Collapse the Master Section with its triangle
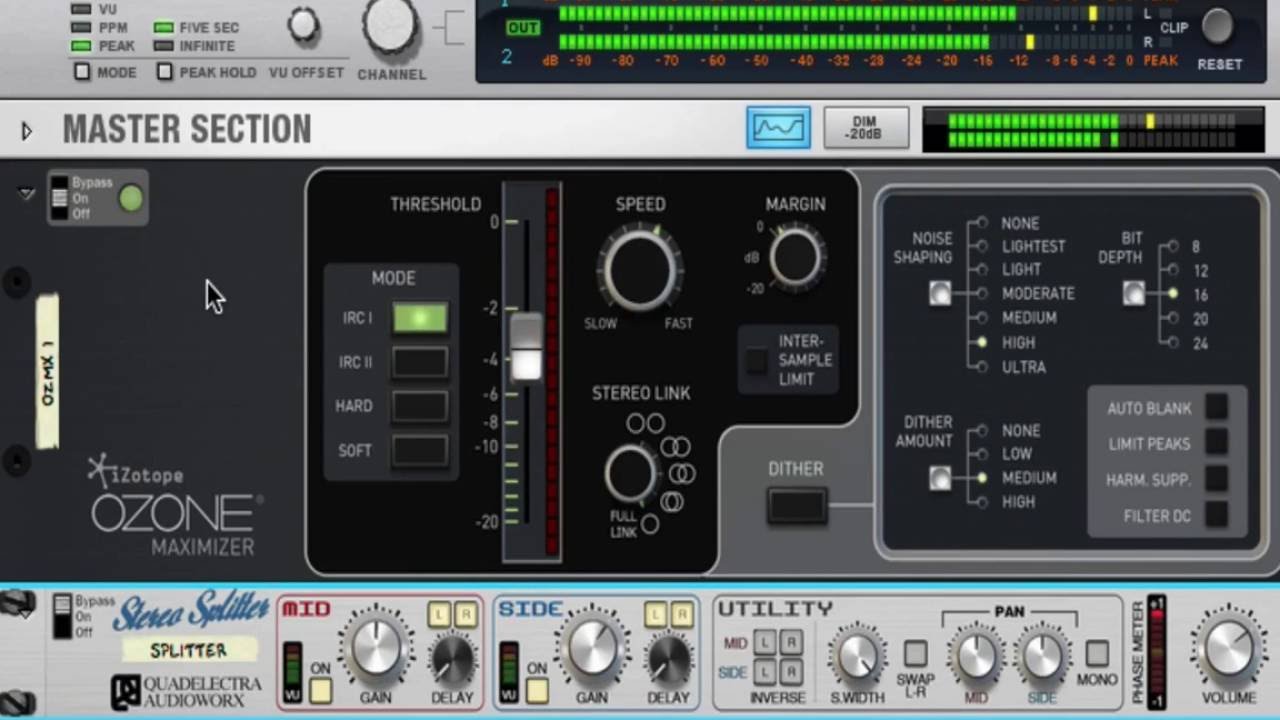The width and height of the screenshot is (1280, 720). click(27, 131)
